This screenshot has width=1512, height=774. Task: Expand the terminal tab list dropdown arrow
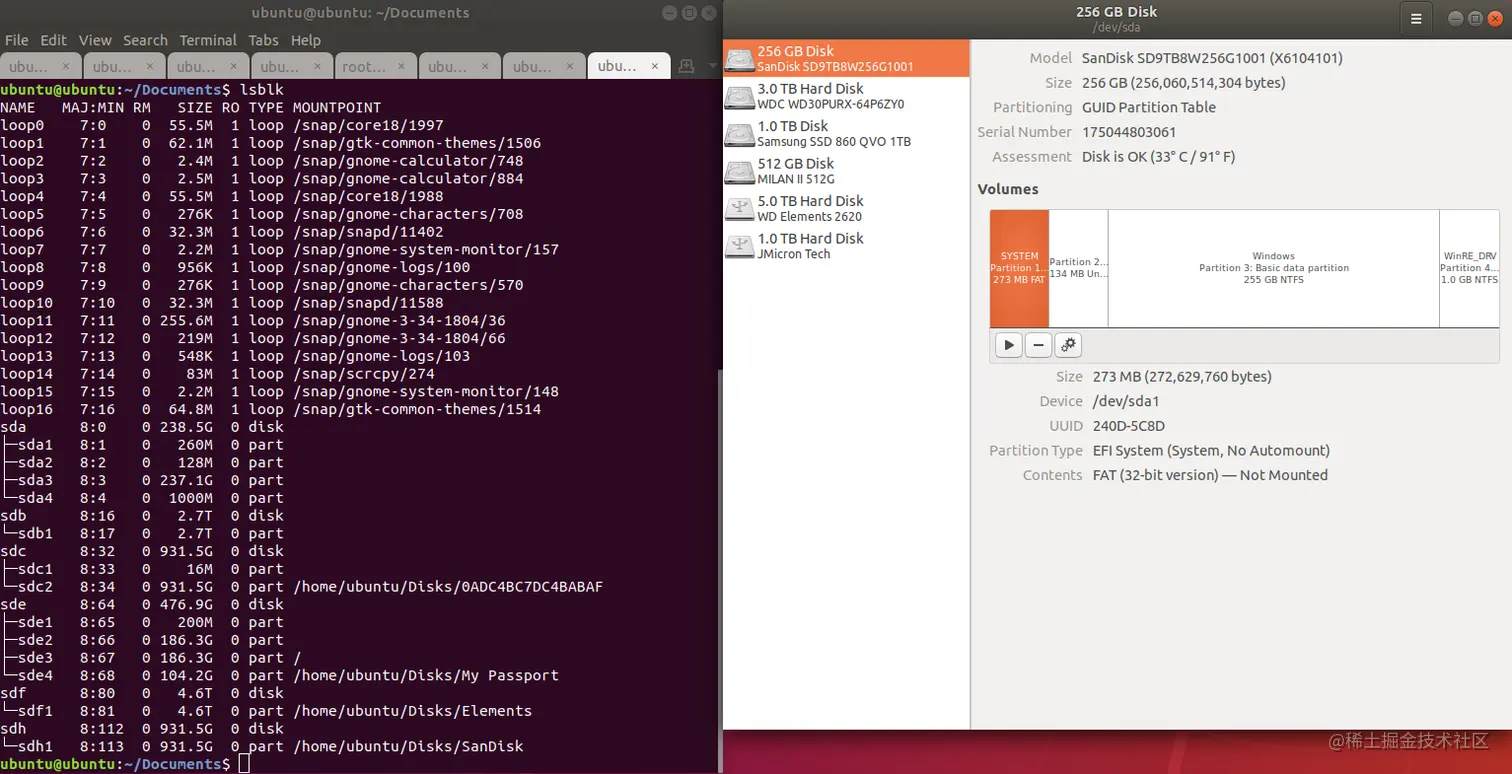[x=712, y=66]
